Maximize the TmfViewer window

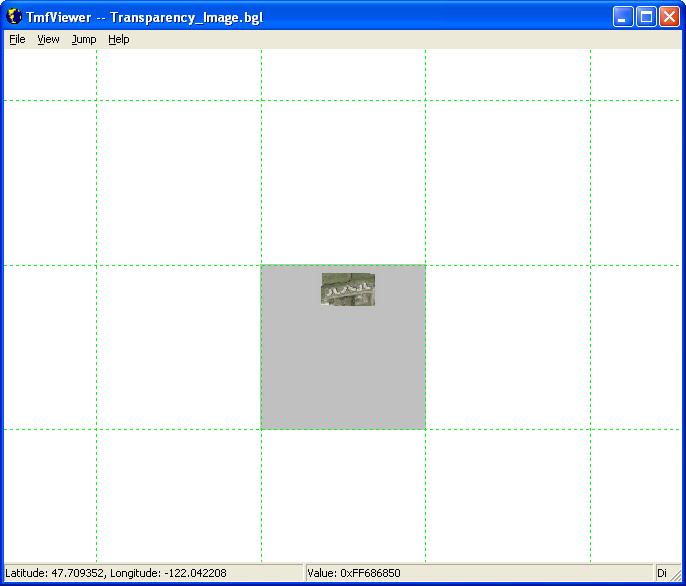(x=646, y=17)
